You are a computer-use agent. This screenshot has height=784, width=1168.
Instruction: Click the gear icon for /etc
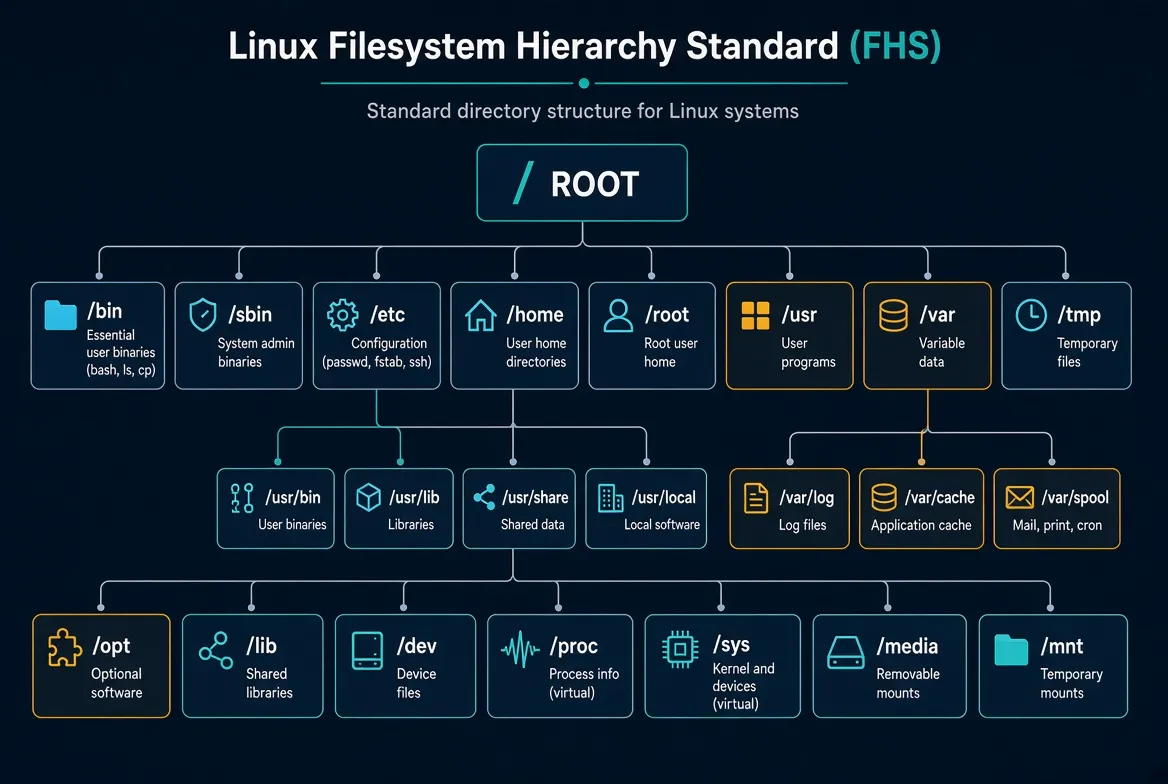click(x=343, y=314)
